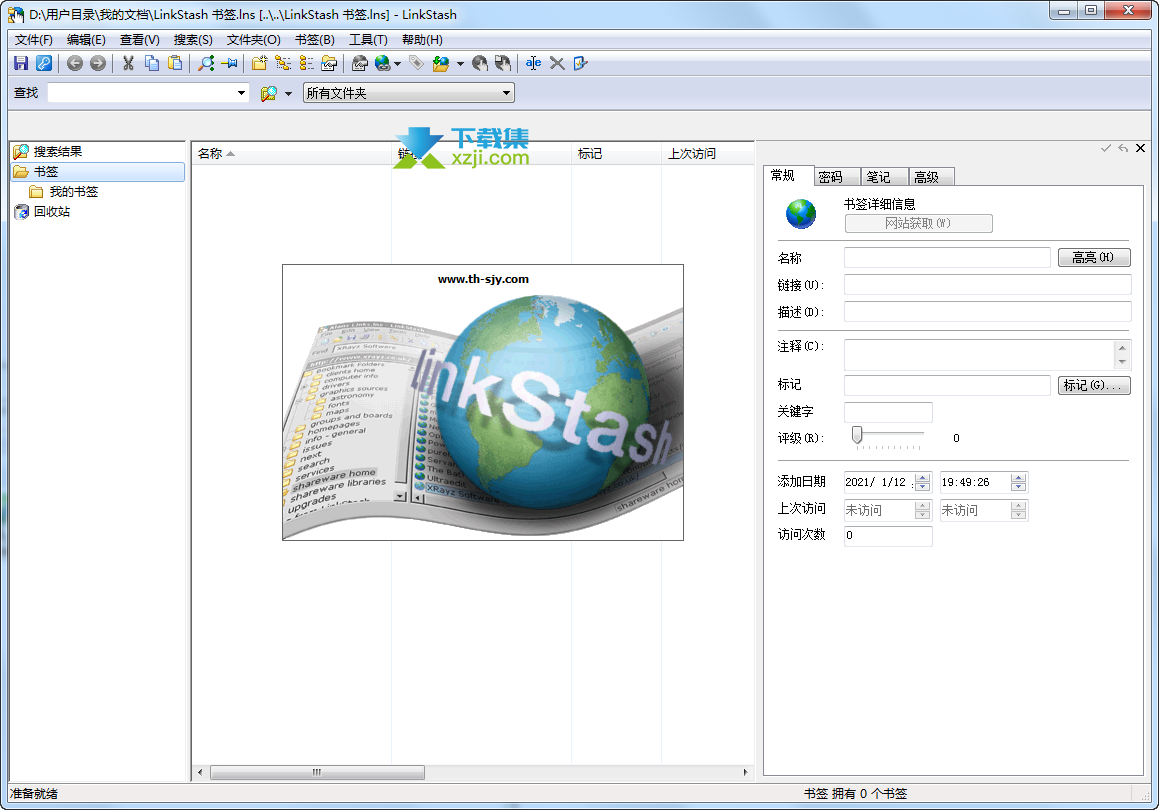Click the grey checkmark apply icon in details panel
Screen dimensions: 1159x810
click(x=1106, y=148)
